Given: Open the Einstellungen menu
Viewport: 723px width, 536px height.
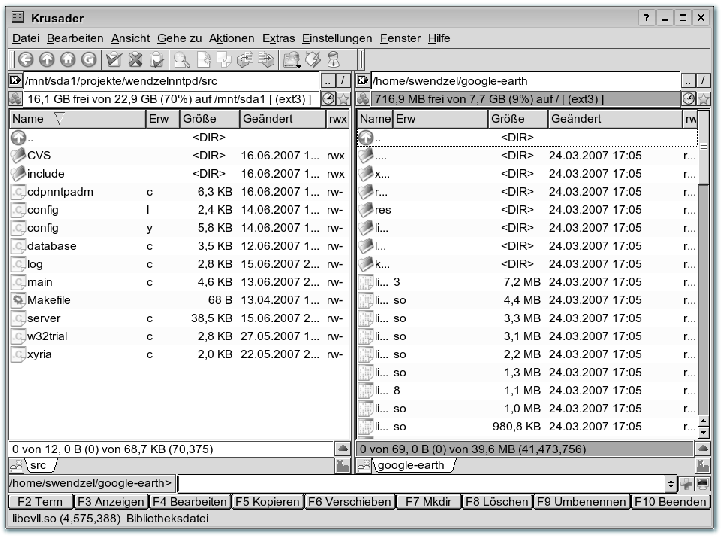Looking at the screenshot, I should point(337,38).
